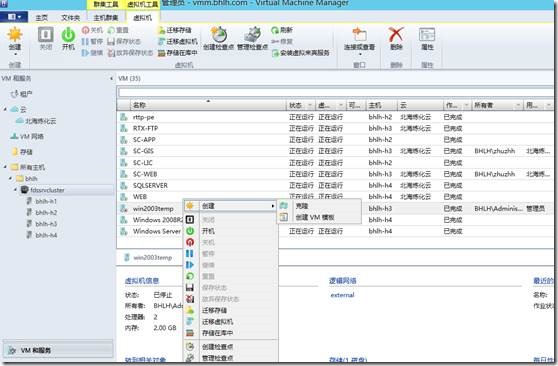The width and height of the screenshot is (558, 366).
Task: Select the SC-WEB VM row
Action: pyautogui.click(x=335, y=174)
